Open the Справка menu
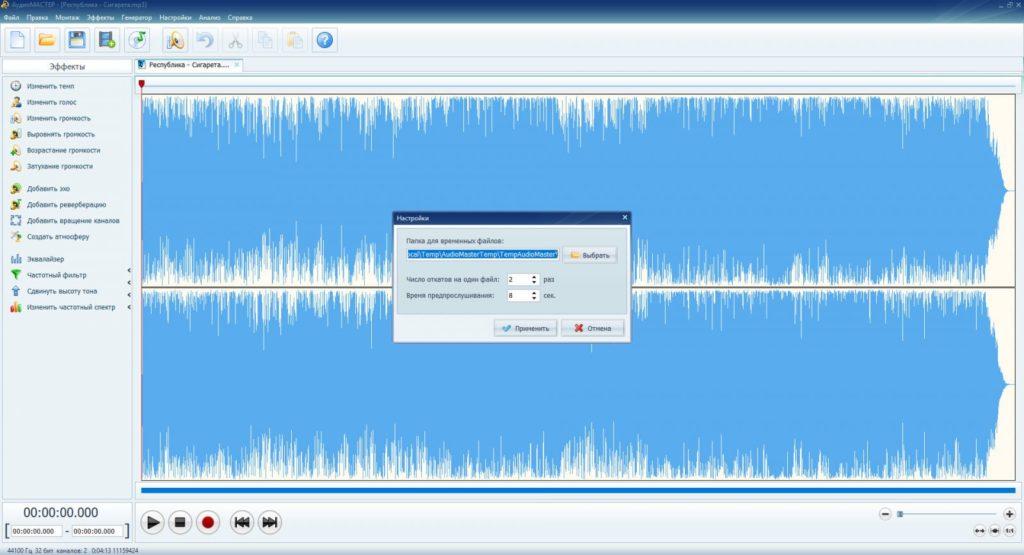The width and height of the screenshot is (1024, 555). (x=240, y=18)
